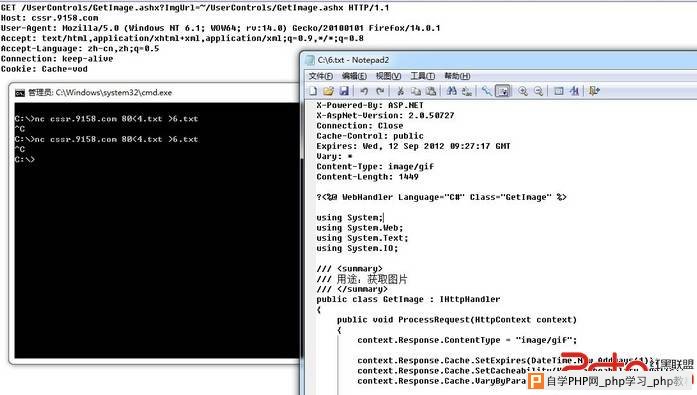The height and width of the screenshot is (395, 697).
Task: Click the 'using System.Text;' line
Action: click(362, 238)
